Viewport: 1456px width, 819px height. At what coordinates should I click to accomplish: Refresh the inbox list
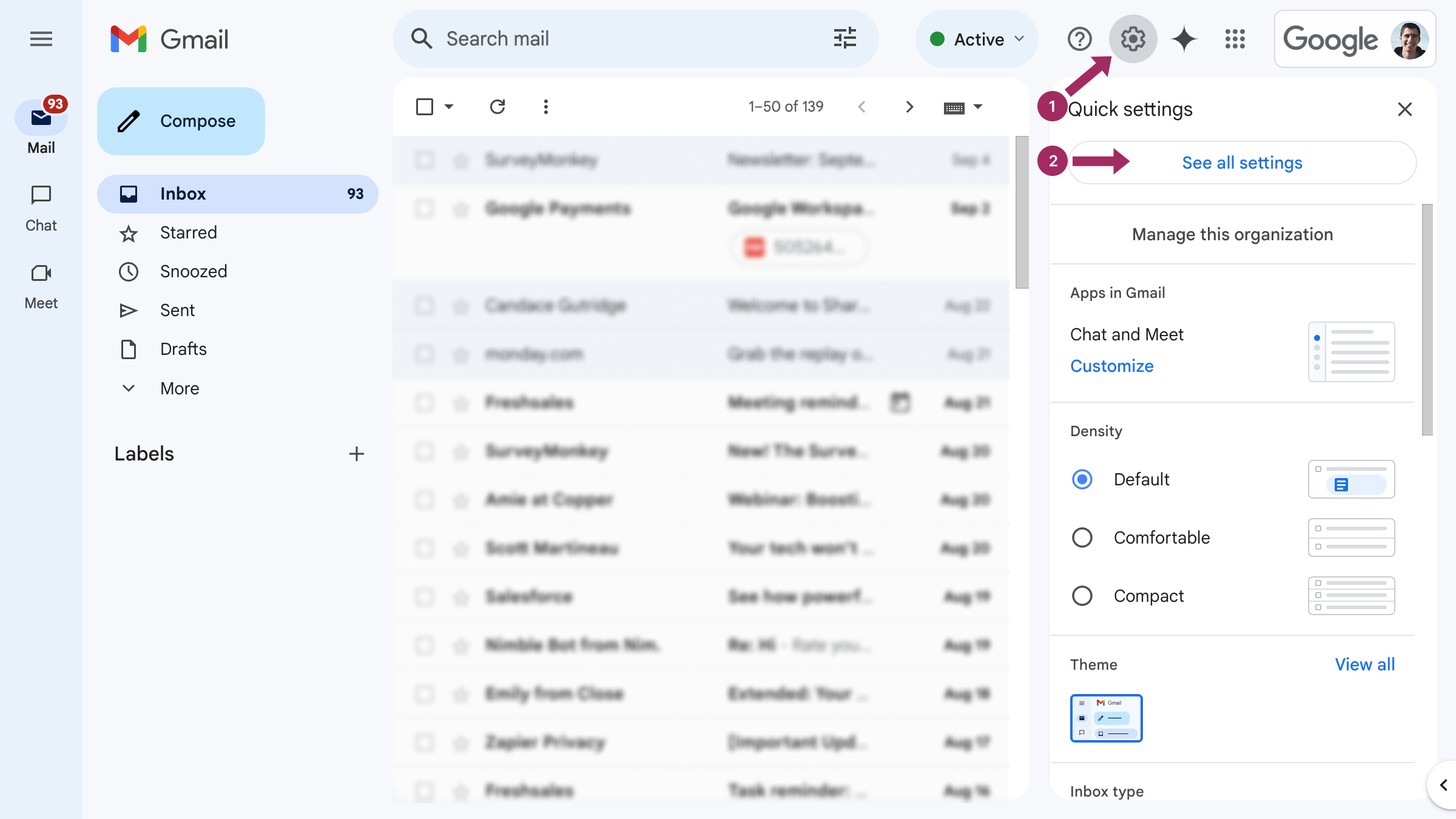[497, 107]
